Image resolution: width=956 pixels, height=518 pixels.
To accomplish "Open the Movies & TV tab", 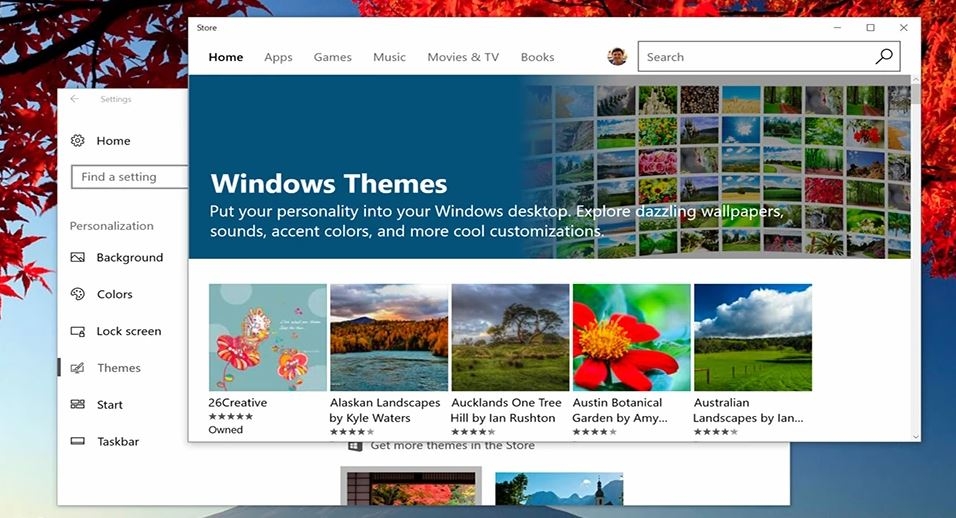I will (463, 57).
